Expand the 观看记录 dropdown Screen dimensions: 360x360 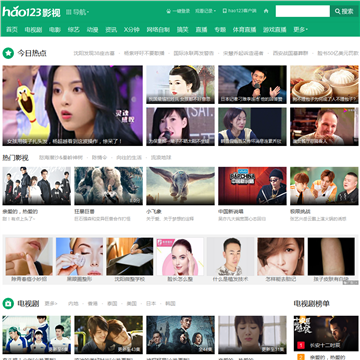[206, 11]
